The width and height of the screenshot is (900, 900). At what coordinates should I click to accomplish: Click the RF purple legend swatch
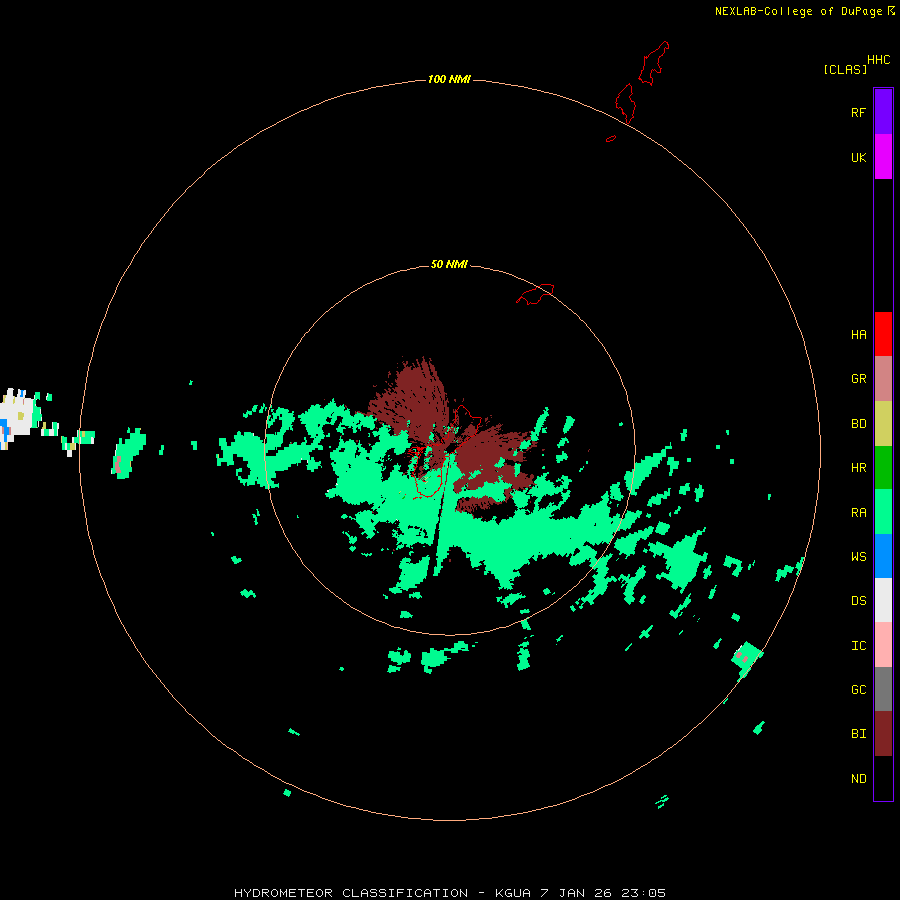pyautogui.click(x=883, y=112)
